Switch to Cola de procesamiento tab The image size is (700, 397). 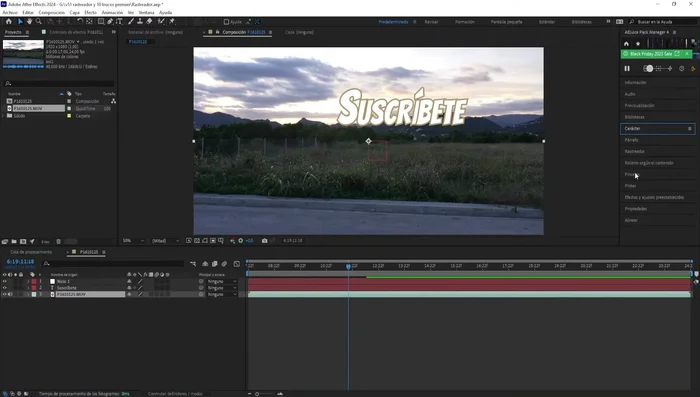click(x=31, y=252)
